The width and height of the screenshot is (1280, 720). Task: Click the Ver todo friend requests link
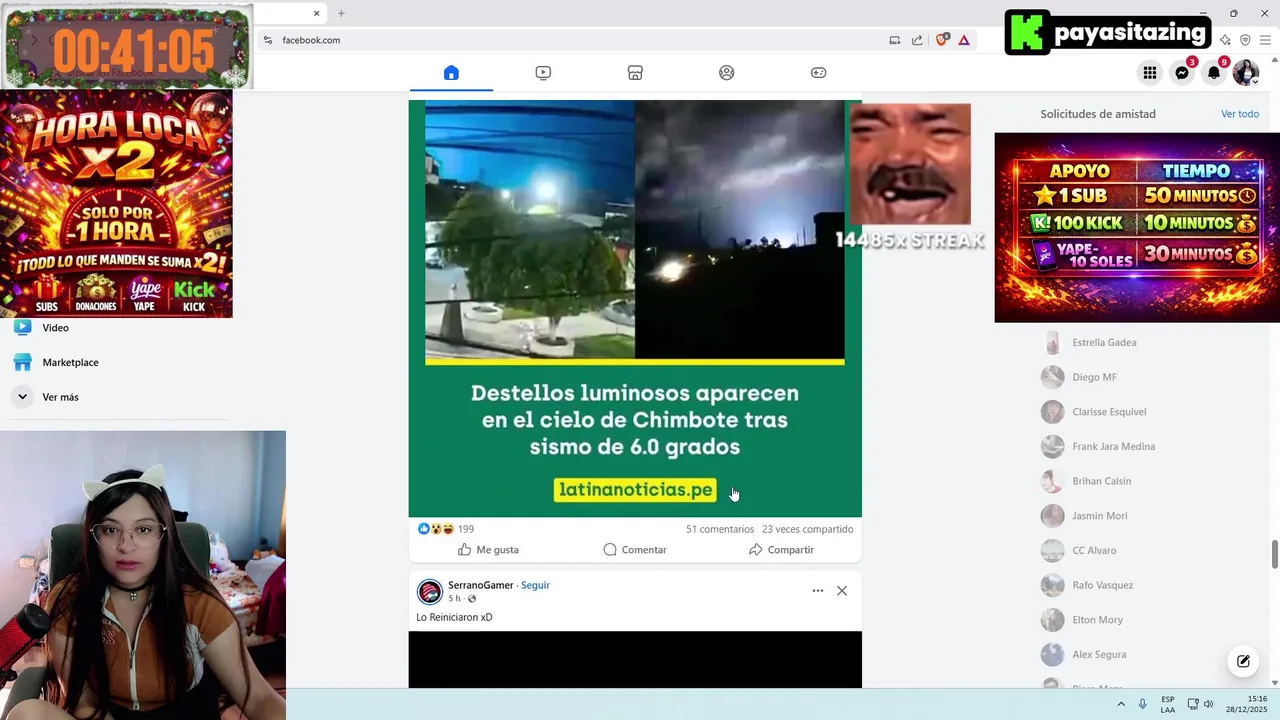tap(1240, 114)
